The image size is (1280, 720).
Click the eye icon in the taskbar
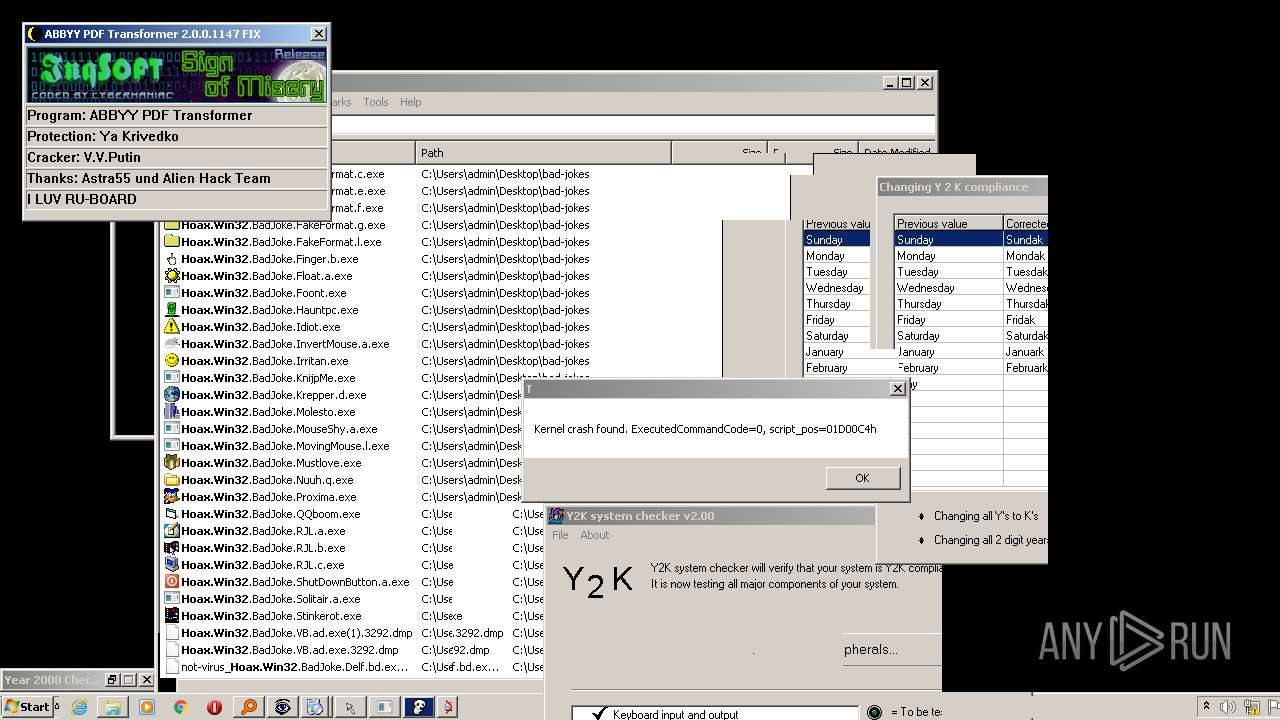coord(282,707)
